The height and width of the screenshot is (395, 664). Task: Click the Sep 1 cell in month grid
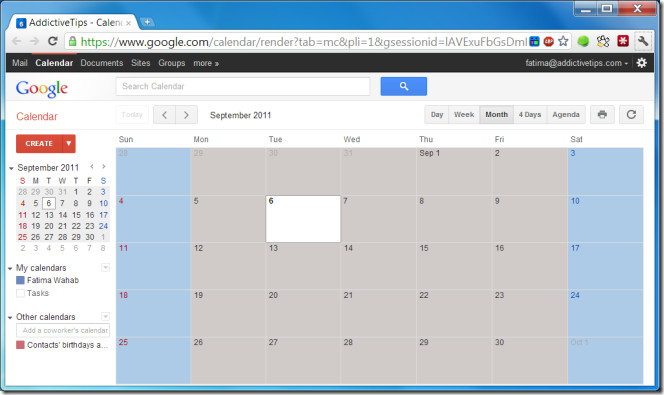tap(454, 171)
